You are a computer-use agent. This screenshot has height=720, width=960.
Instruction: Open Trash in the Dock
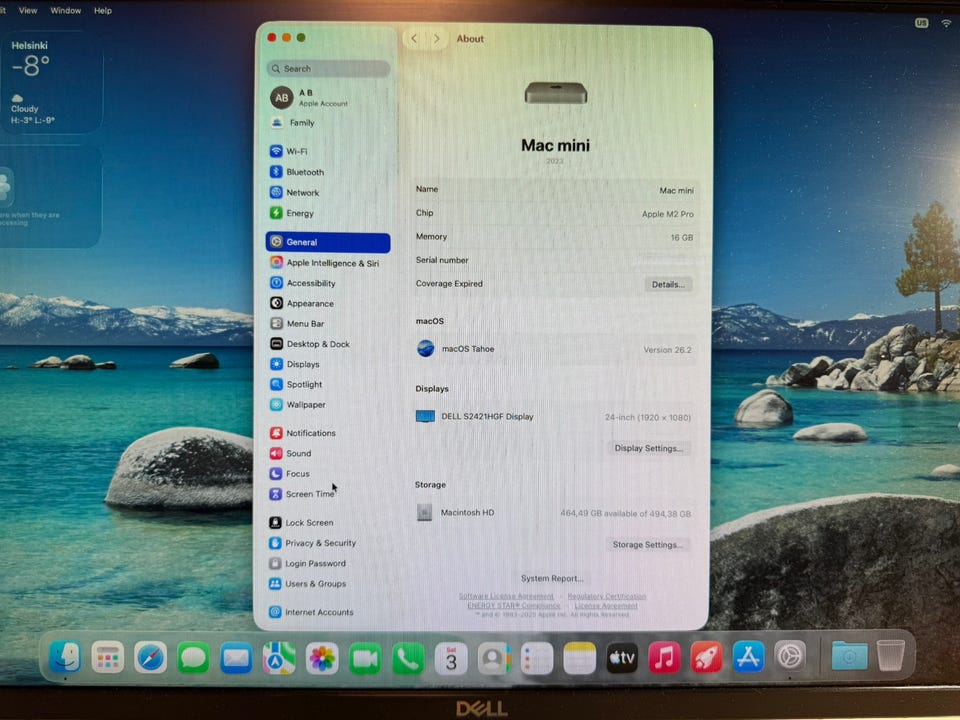[891, 656]
